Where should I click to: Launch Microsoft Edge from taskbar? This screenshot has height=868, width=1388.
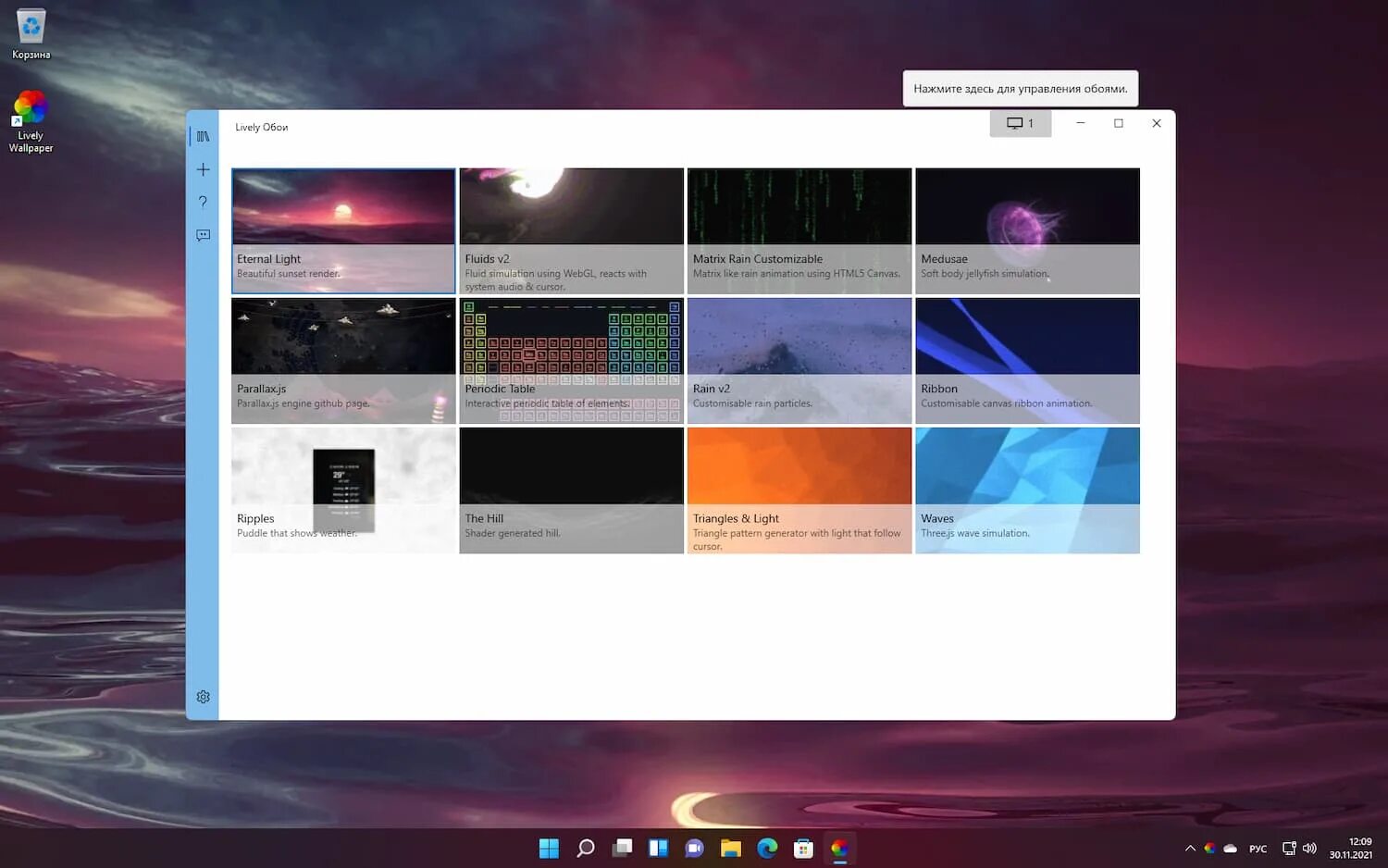coord(767,849)
